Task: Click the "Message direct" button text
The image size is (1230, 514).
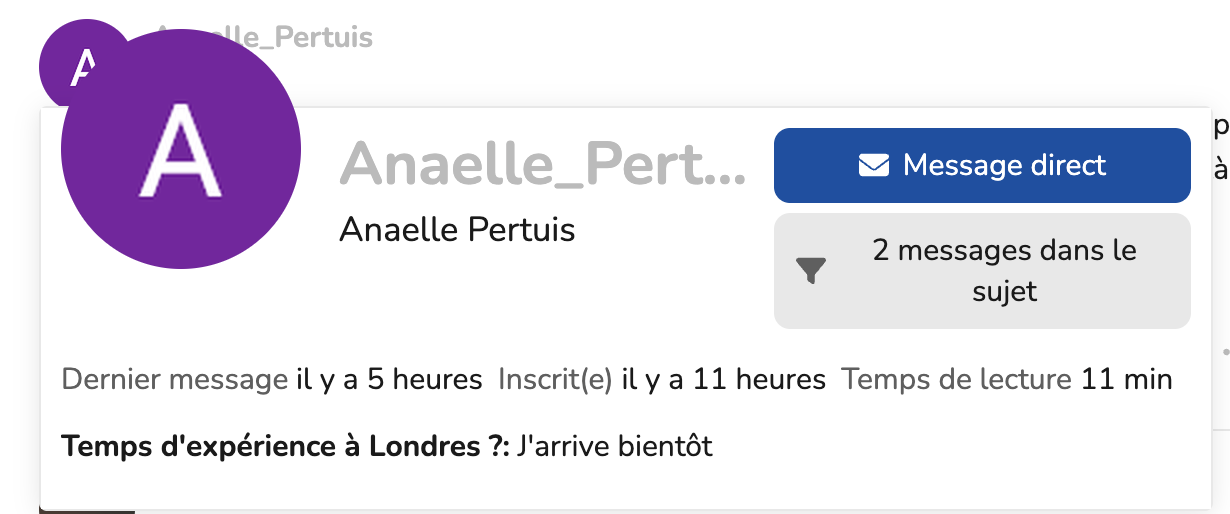Action: coord(1004,165)
